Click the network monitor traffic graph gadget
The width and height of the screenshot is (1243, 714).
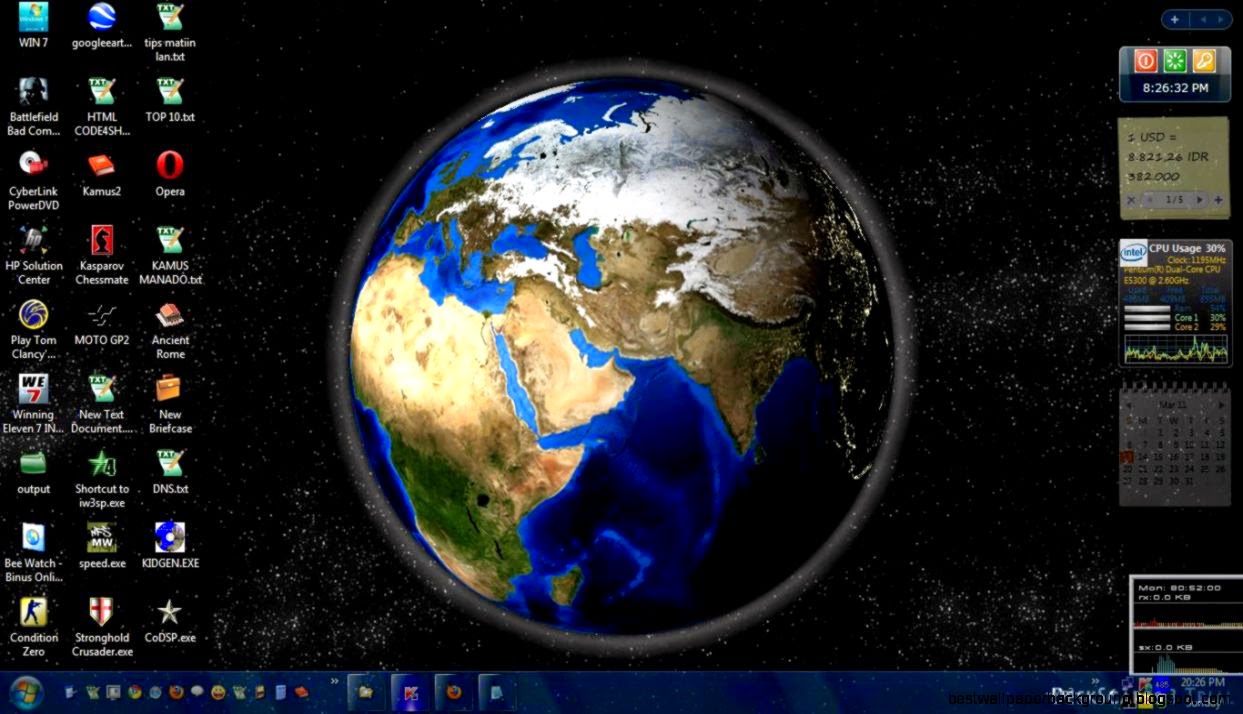[x=1186, y=625]
